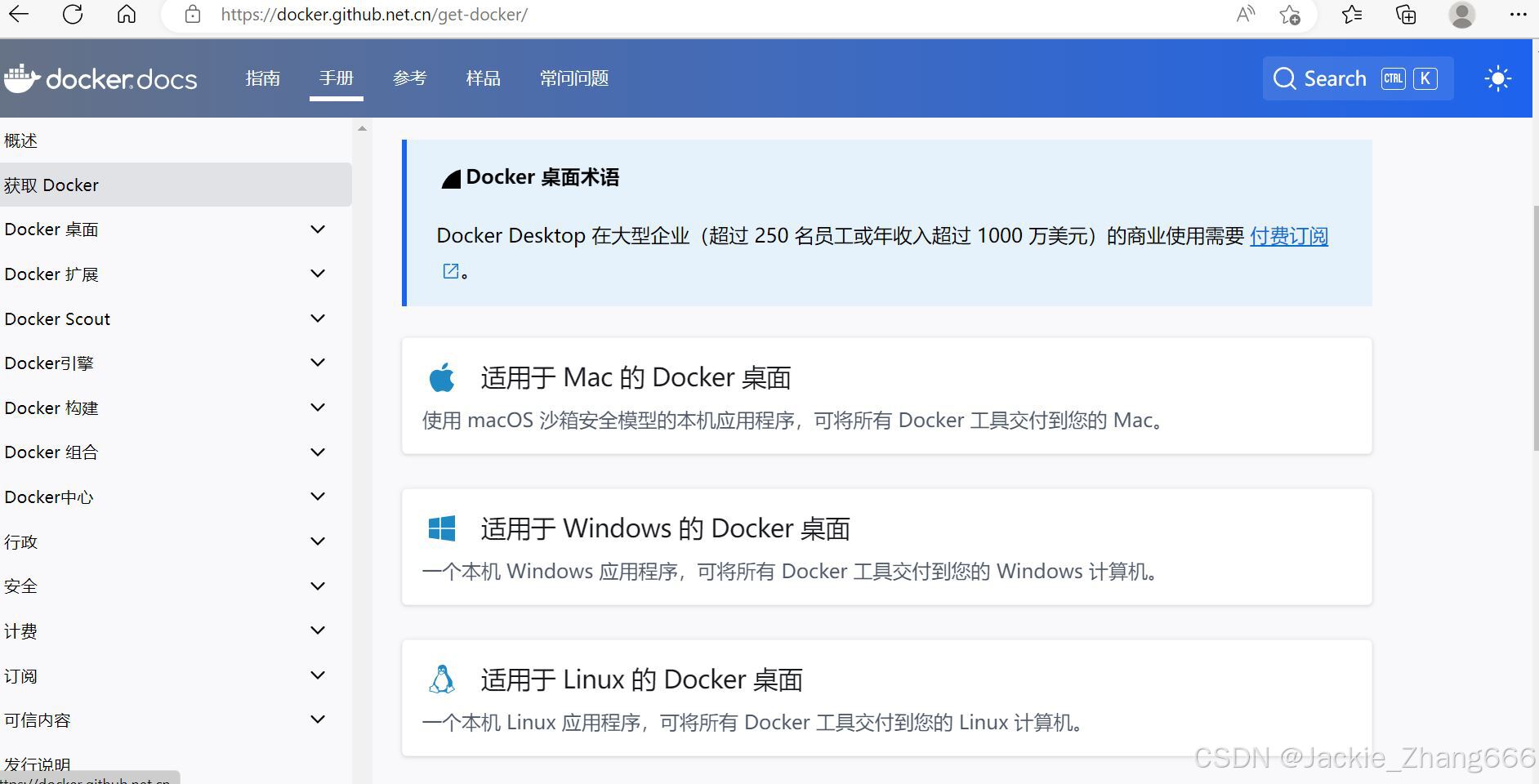
Task: Click the sidebar scroll-up arrow
Action: 362,128
